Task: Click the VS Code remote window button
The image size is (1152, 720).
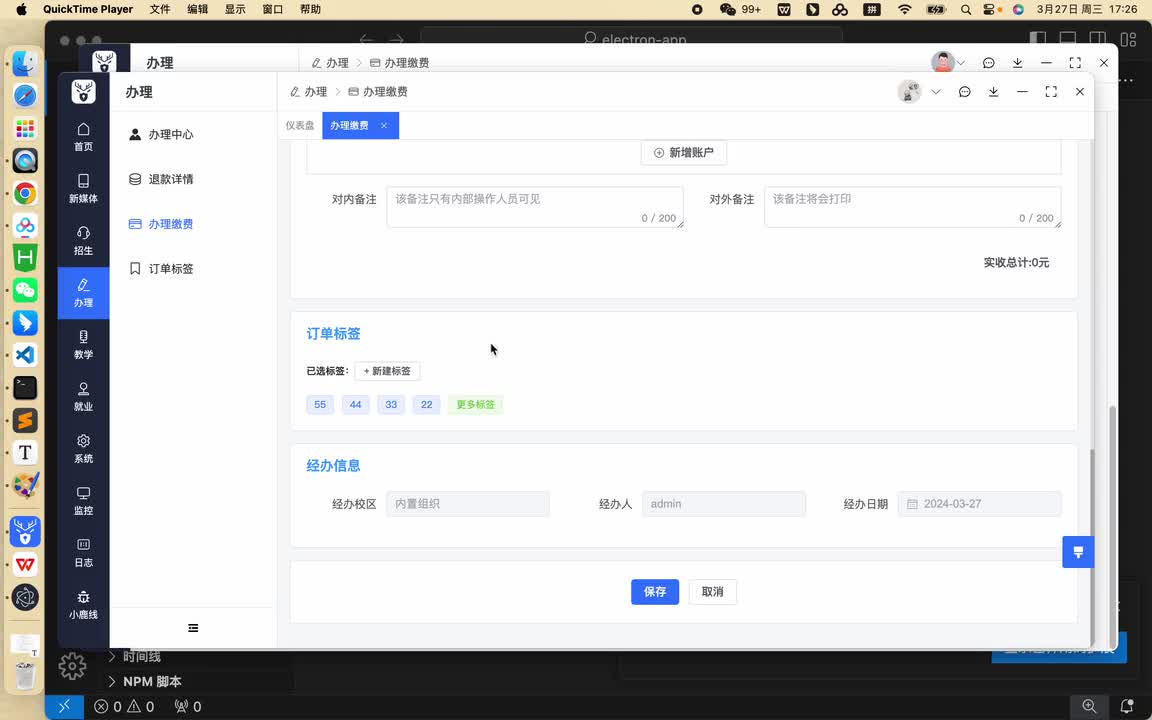Action: [65, 707]
